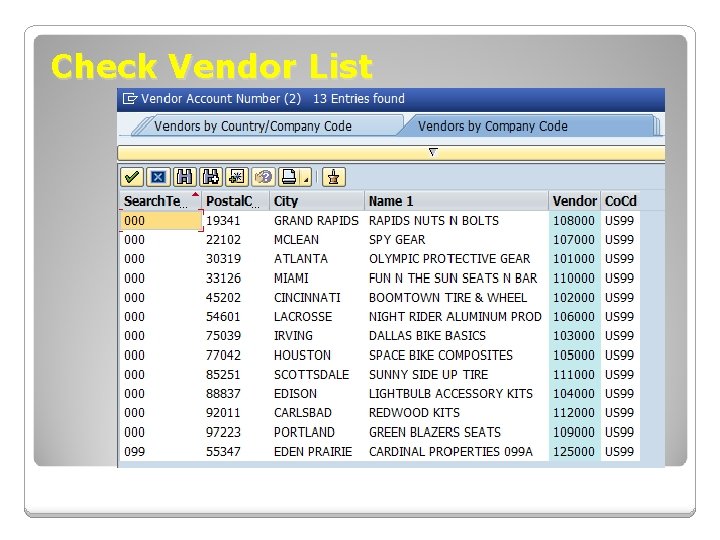720x540 pixels.
Task: Click the GRAND RAPIDS city cell
Action: point(316,221)
